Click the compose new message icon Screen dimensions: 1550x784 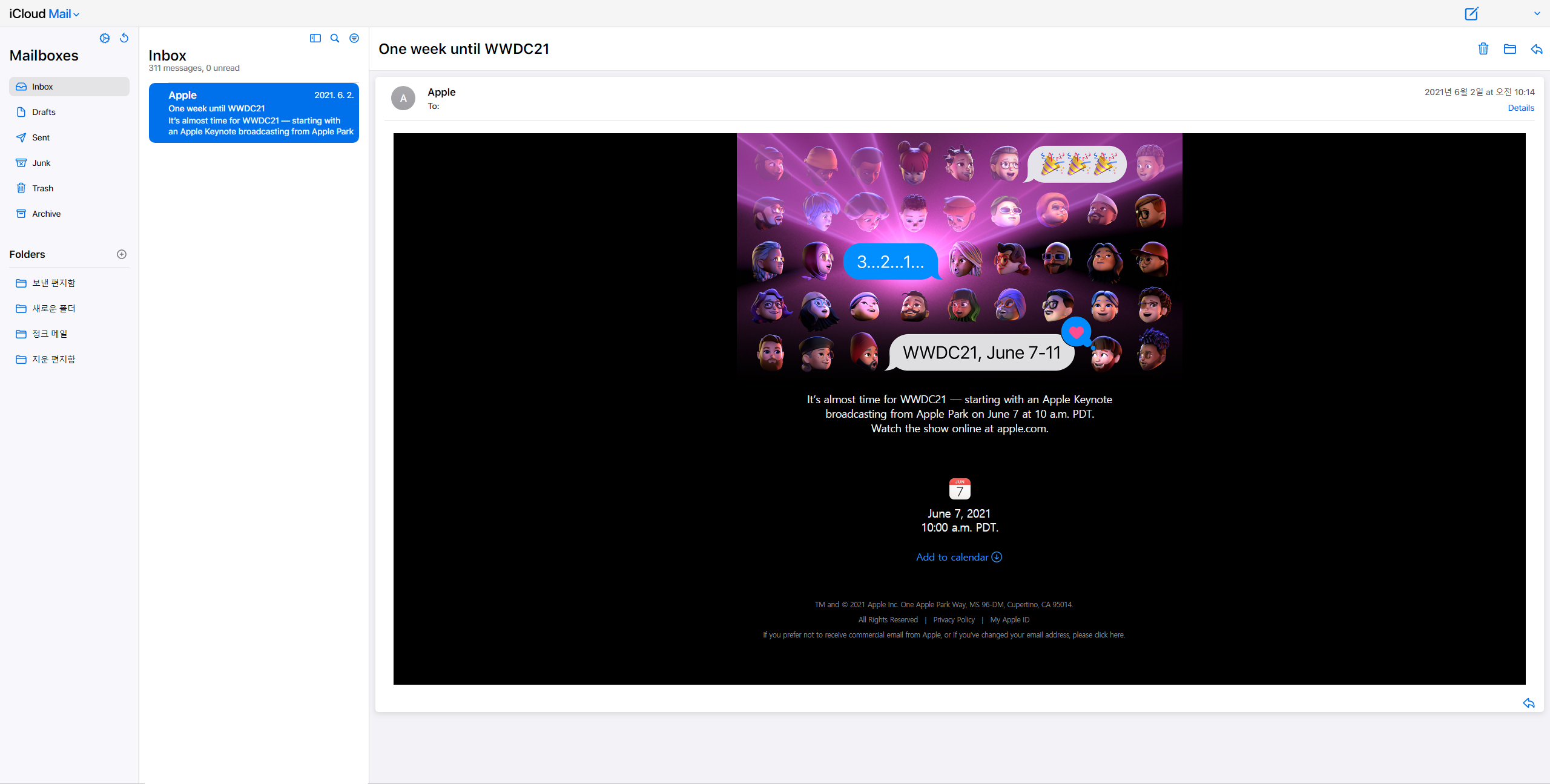pos(1471,13)
